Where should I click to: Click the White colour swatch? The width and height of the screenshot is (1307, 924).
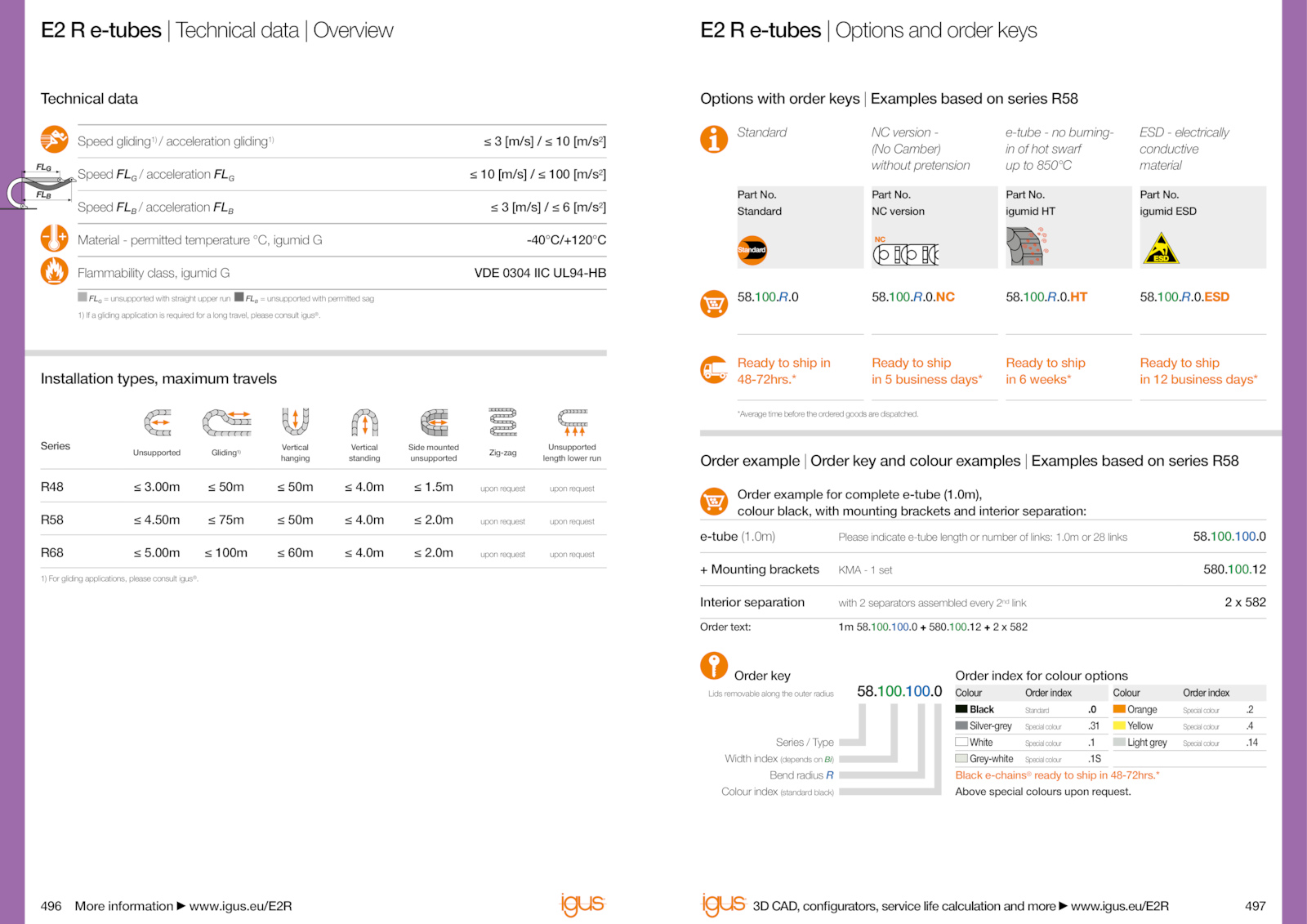961,742
